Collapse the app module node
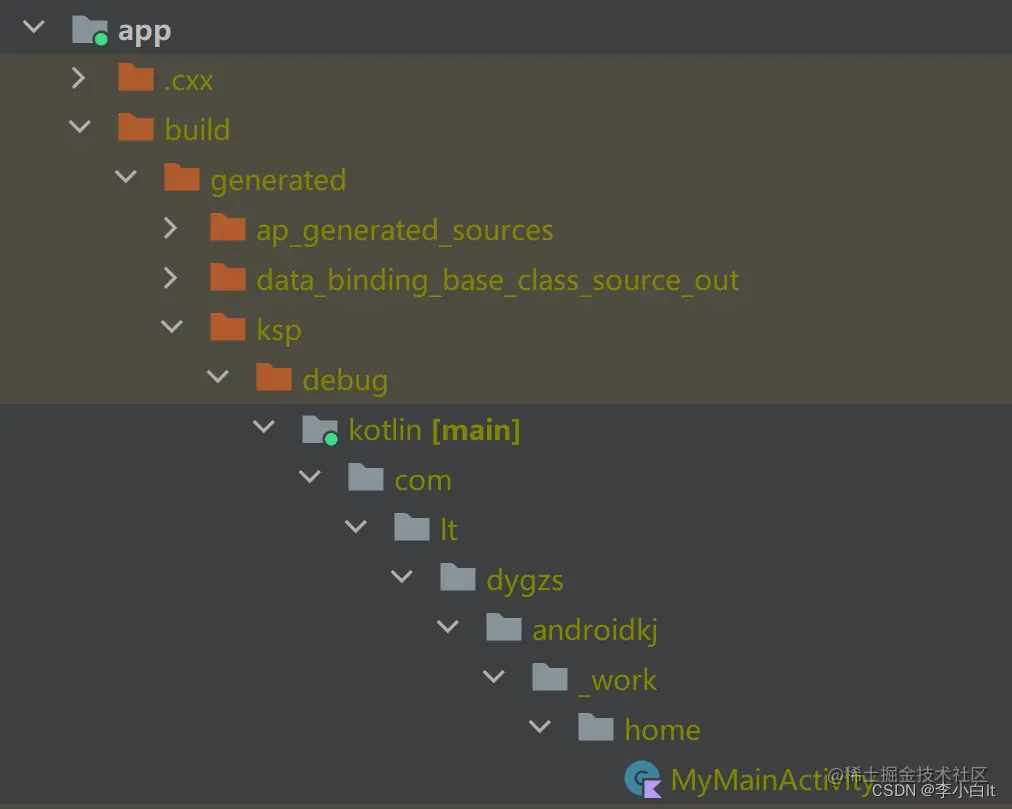 pos(31,27)
